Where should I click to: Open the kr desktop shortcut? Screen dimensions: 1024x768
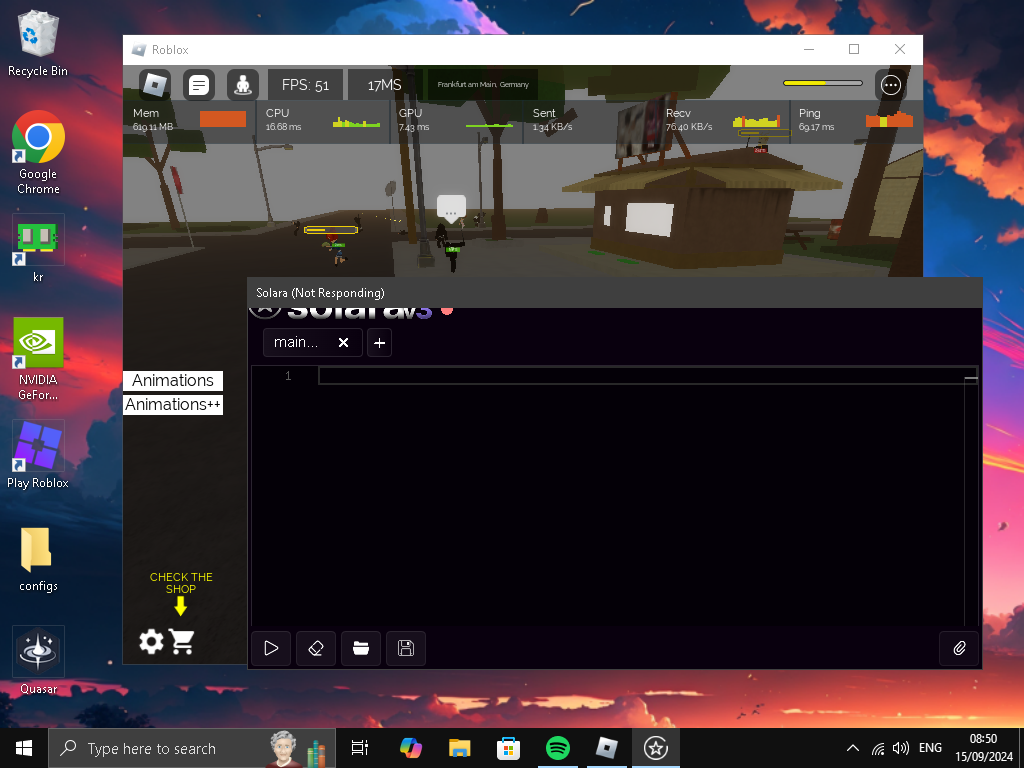(x=38, y=249)
